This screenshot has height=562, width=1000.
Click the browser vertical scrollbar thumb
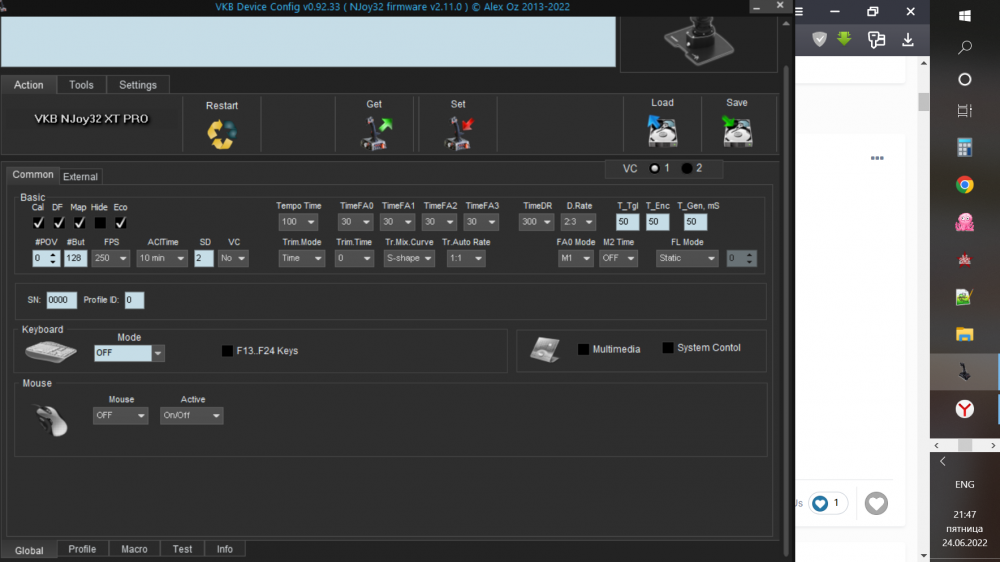[x=923, y=102]
